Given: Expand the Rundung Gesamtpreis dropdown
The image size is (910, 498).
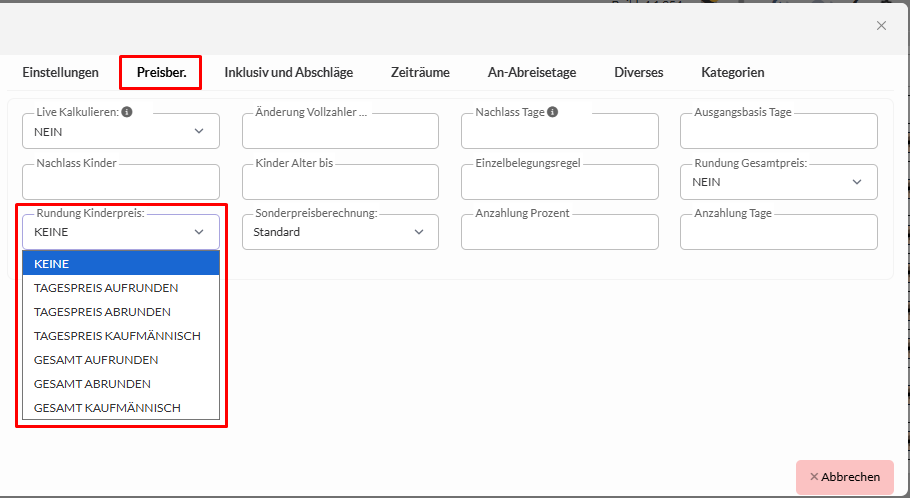Looking at the screenshot, I should tap(778, 182).
